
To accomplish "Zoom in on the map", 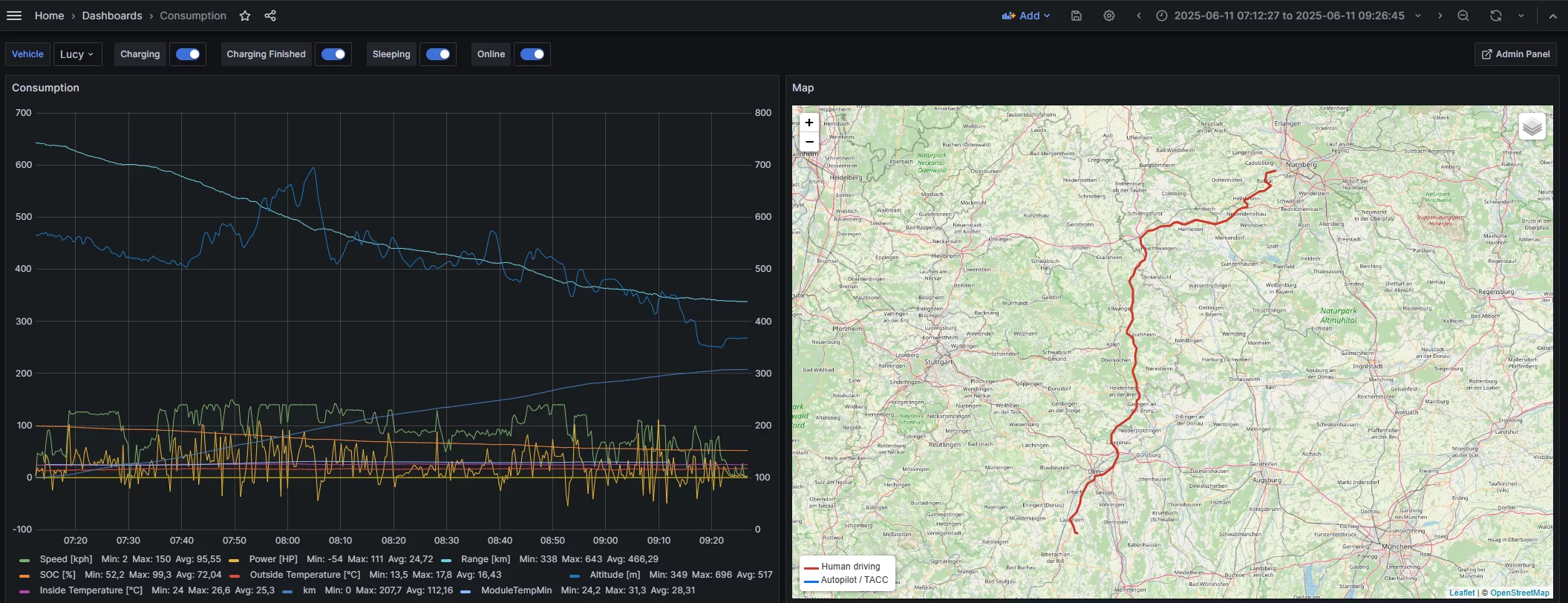I will (809, 123).
